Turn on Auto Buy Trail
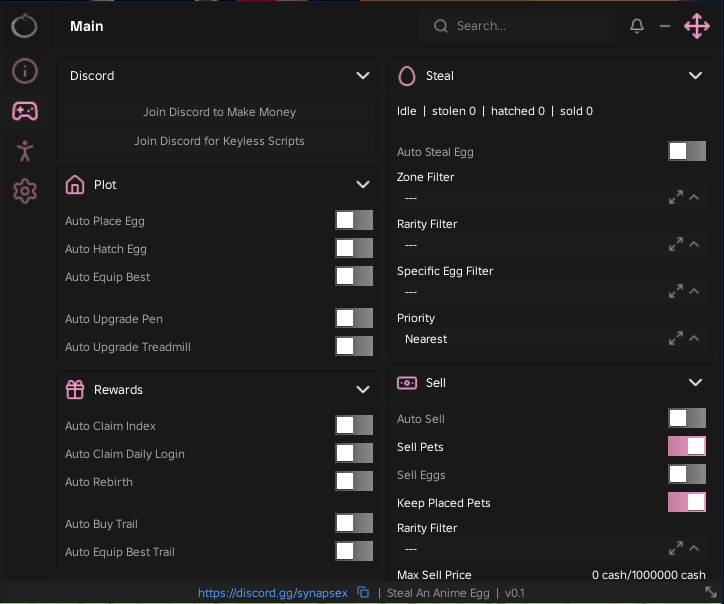Viewport: 724px width, 604px height. [354, 523]
